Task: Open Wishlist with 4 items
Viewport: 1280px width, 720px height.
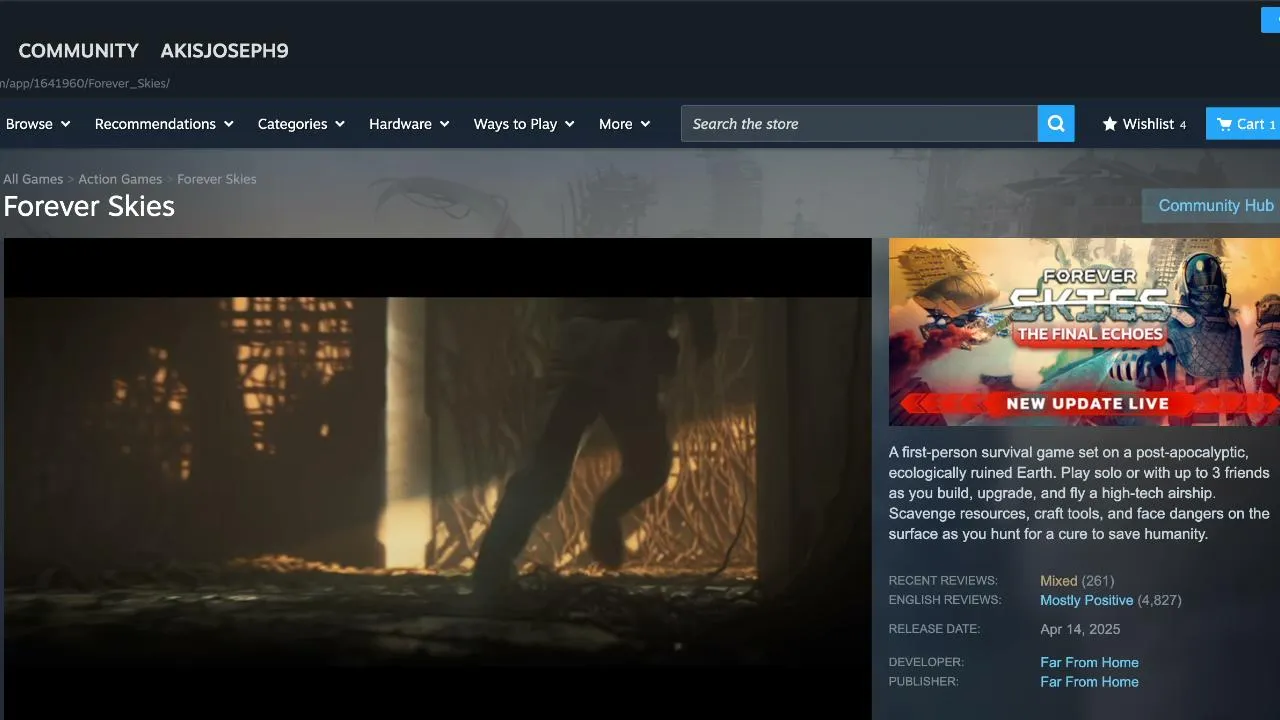Action: (1145, 124)
